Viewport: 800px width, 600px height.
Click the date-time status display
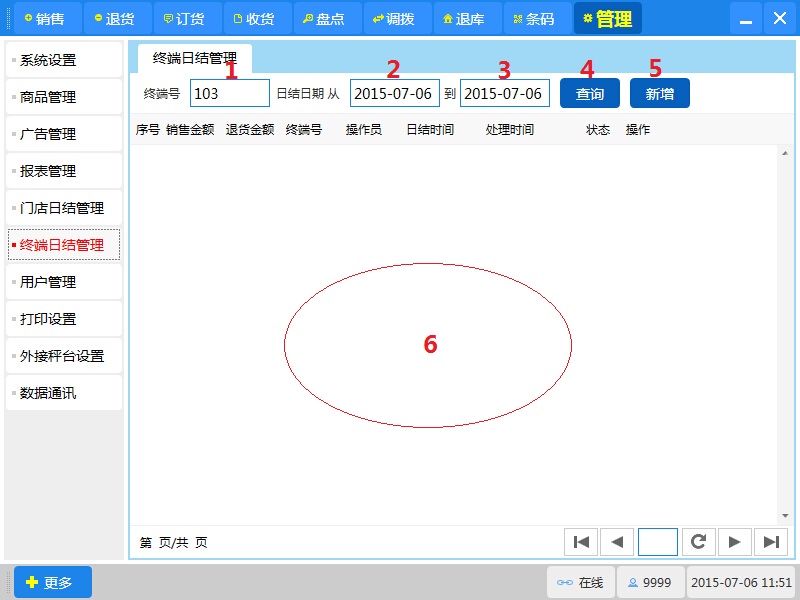741,582
